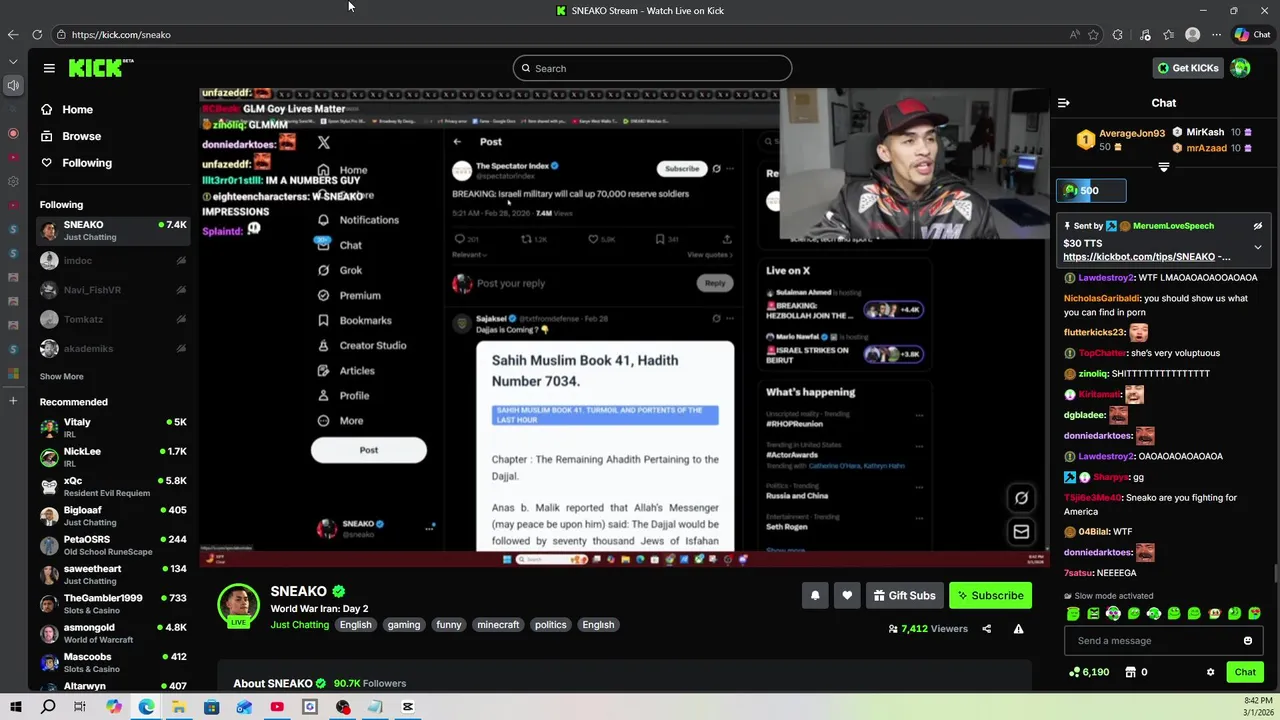This screenshot has width=1280, height=720.
Task: Open the offline imdoc channel
Action: coord(113,261)
